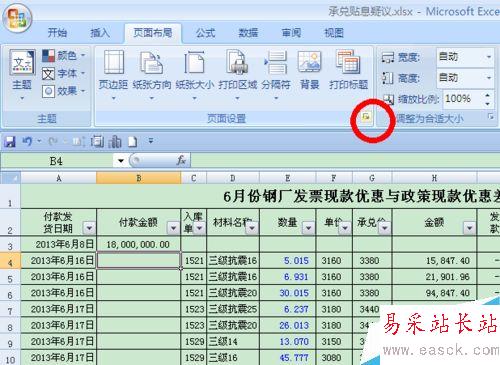Open the 页面设置 dialog launcher
The width and height of the screenshot is (500, 365).
(x=366, y=117)
